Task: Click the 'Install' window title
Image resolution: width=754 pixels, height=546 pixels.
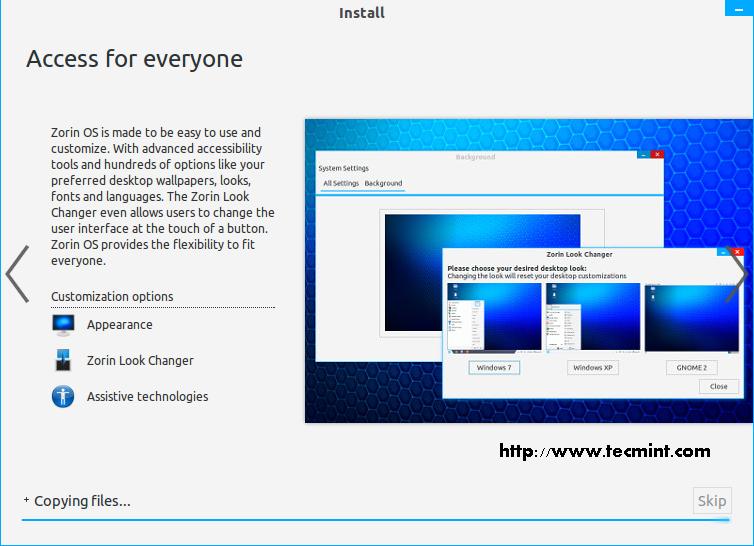Action: pos(362,13)
